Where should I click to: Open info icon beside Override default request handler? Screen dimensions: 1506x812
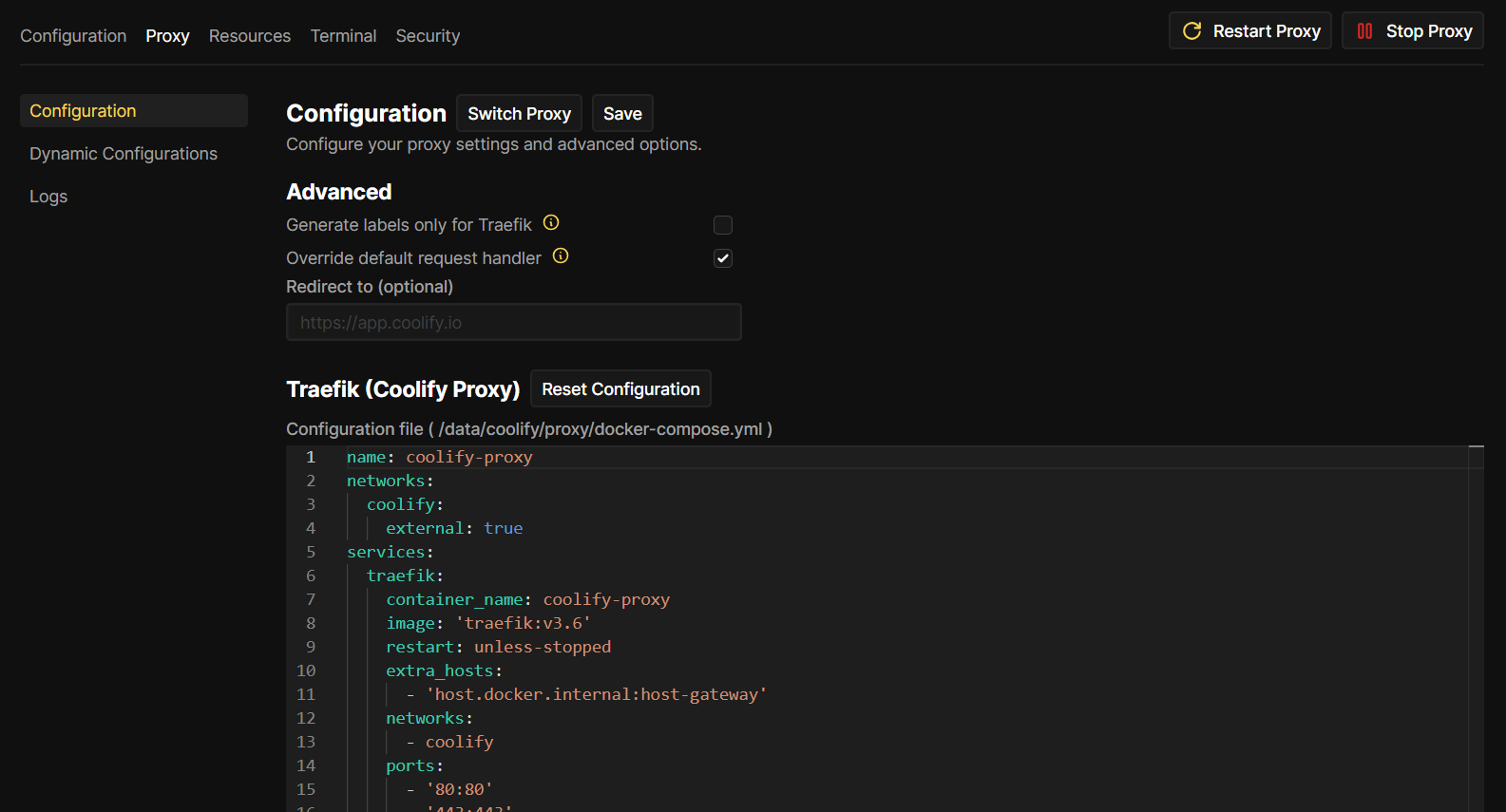pos(561,256)
